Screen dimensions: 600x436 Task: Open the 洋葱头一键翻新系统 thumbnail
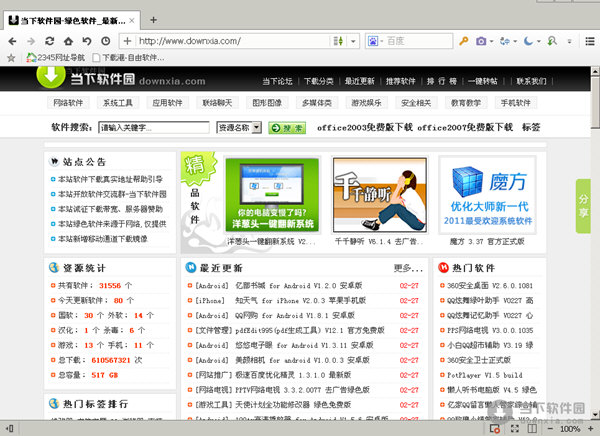(272, 194)
